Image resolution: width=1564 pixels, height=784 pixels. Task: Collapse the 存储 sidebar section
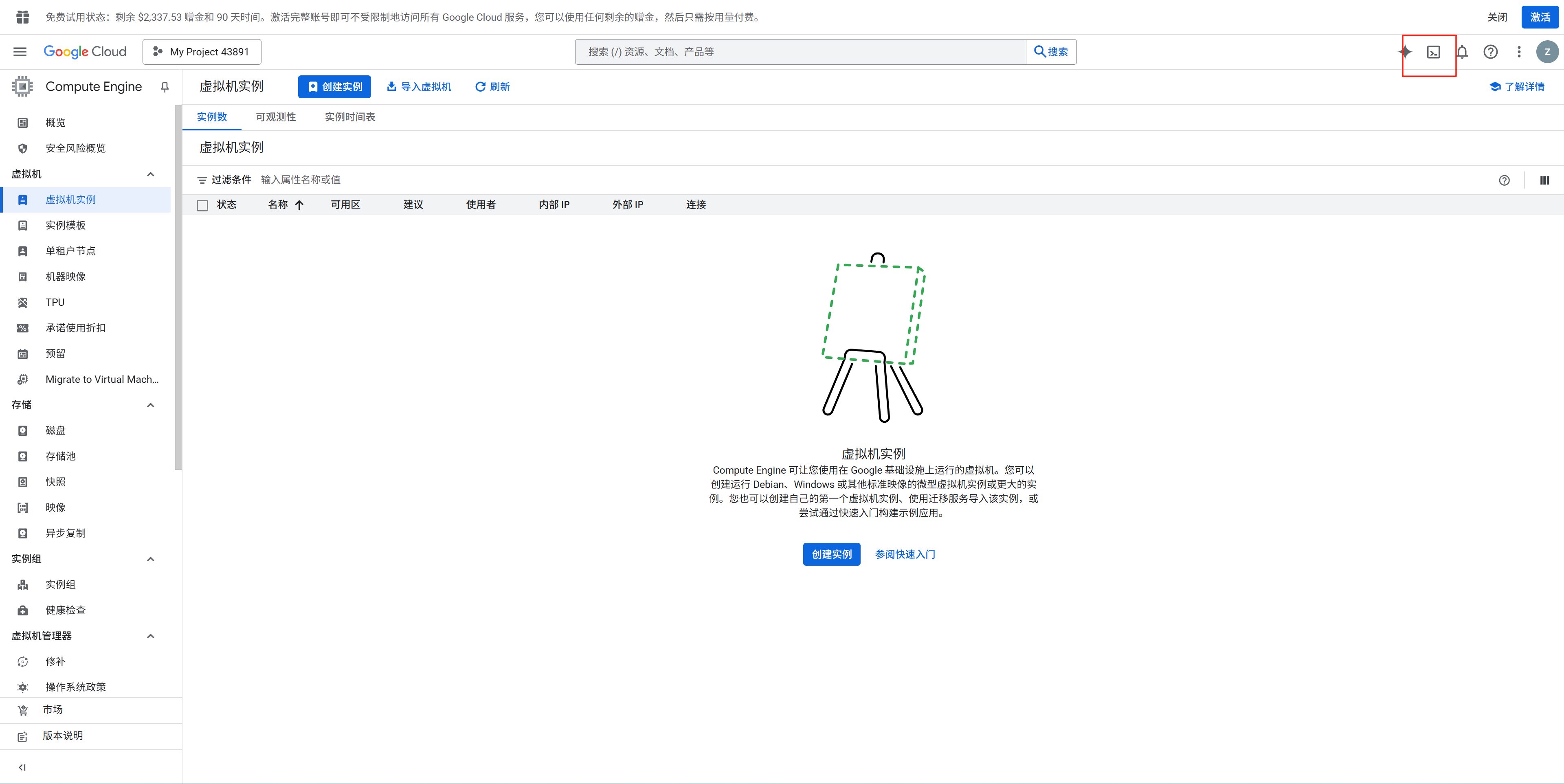pyautogui.click(x=151, y=405)
